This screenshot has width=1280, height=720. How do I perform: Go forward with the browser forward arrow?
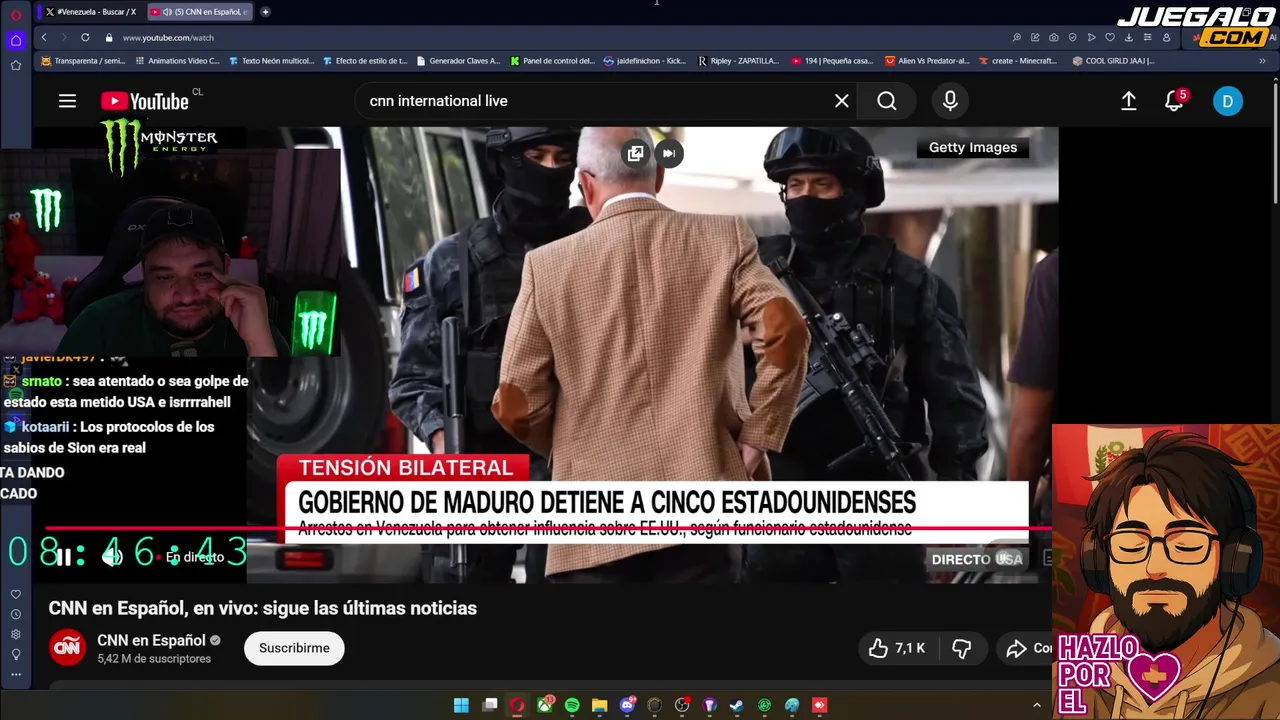click(63, 37)
